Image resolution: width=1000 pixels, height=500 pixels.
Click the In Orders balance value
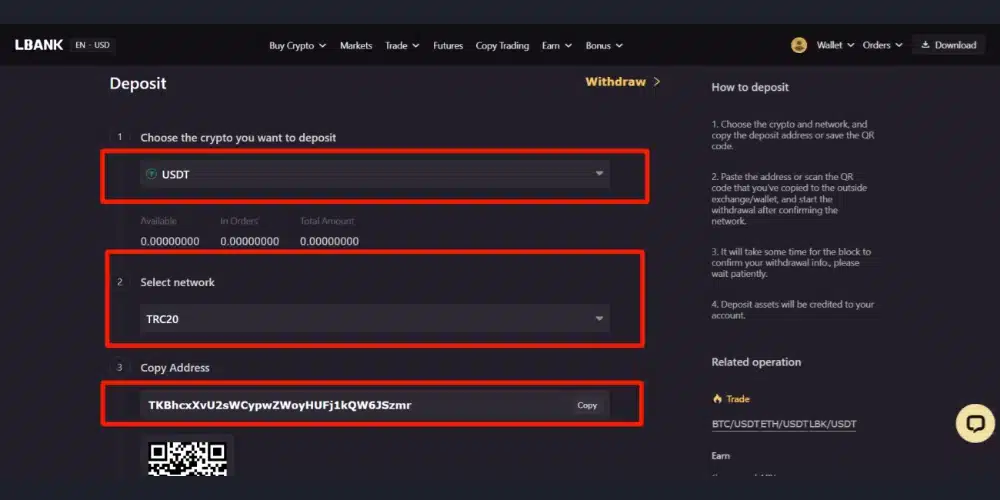pyautogui.click(x=249, y=242)
